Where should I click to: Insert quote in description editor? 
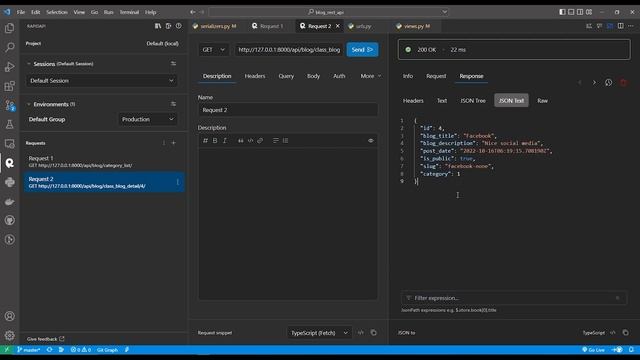click(240, 140)
